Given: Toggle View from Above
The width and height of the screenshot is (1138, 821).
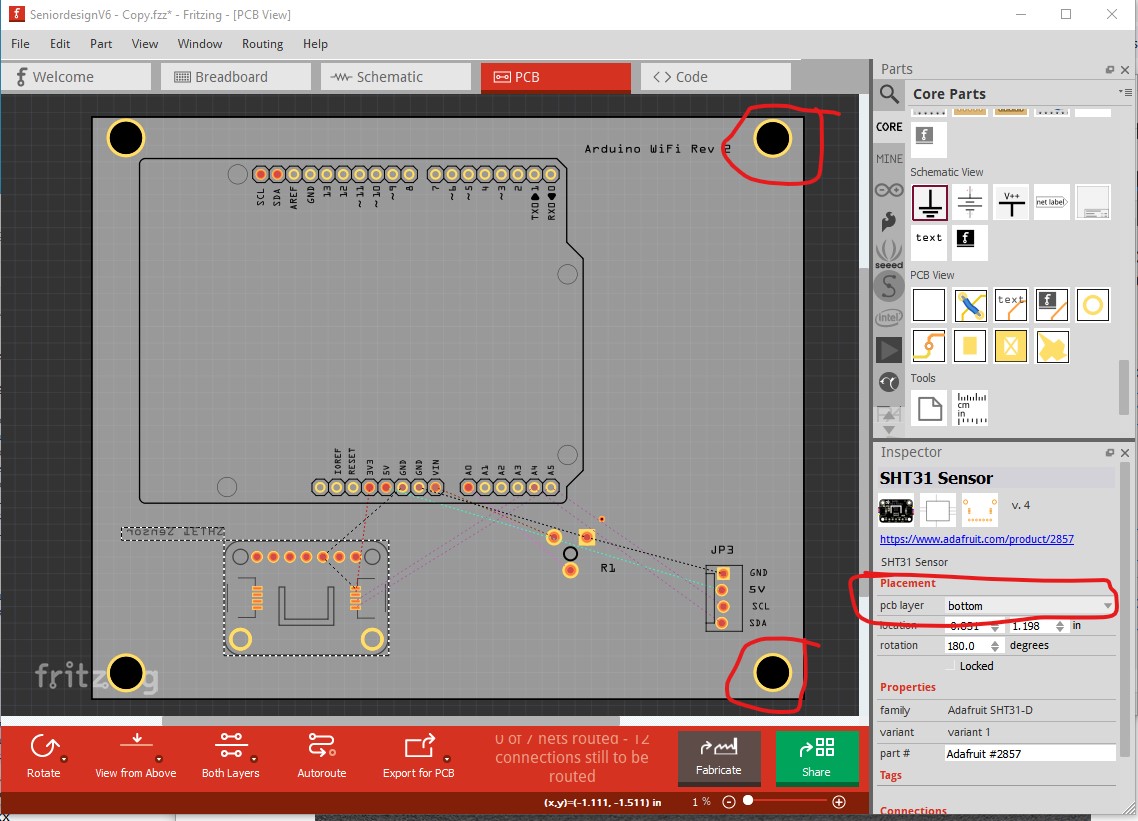Looking at the screenshot, I should coord(136,756).
